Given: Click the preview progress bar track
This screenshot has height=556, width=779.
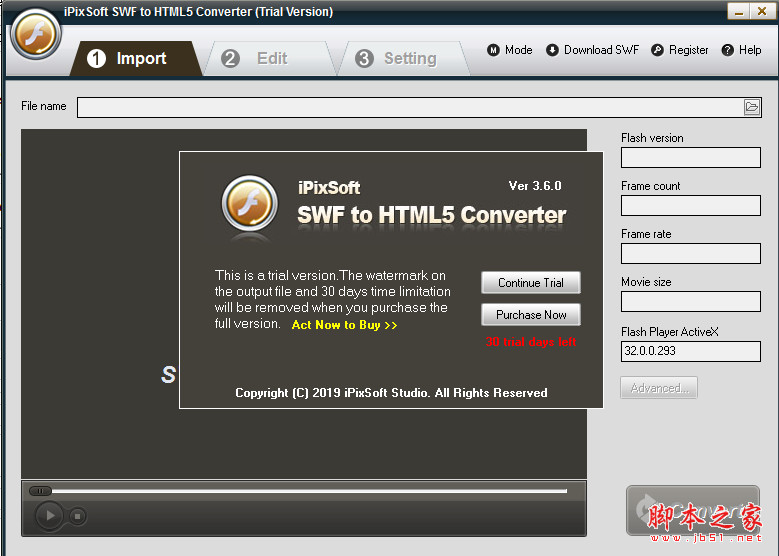Looking at the screenshot, I should [309, 491].
